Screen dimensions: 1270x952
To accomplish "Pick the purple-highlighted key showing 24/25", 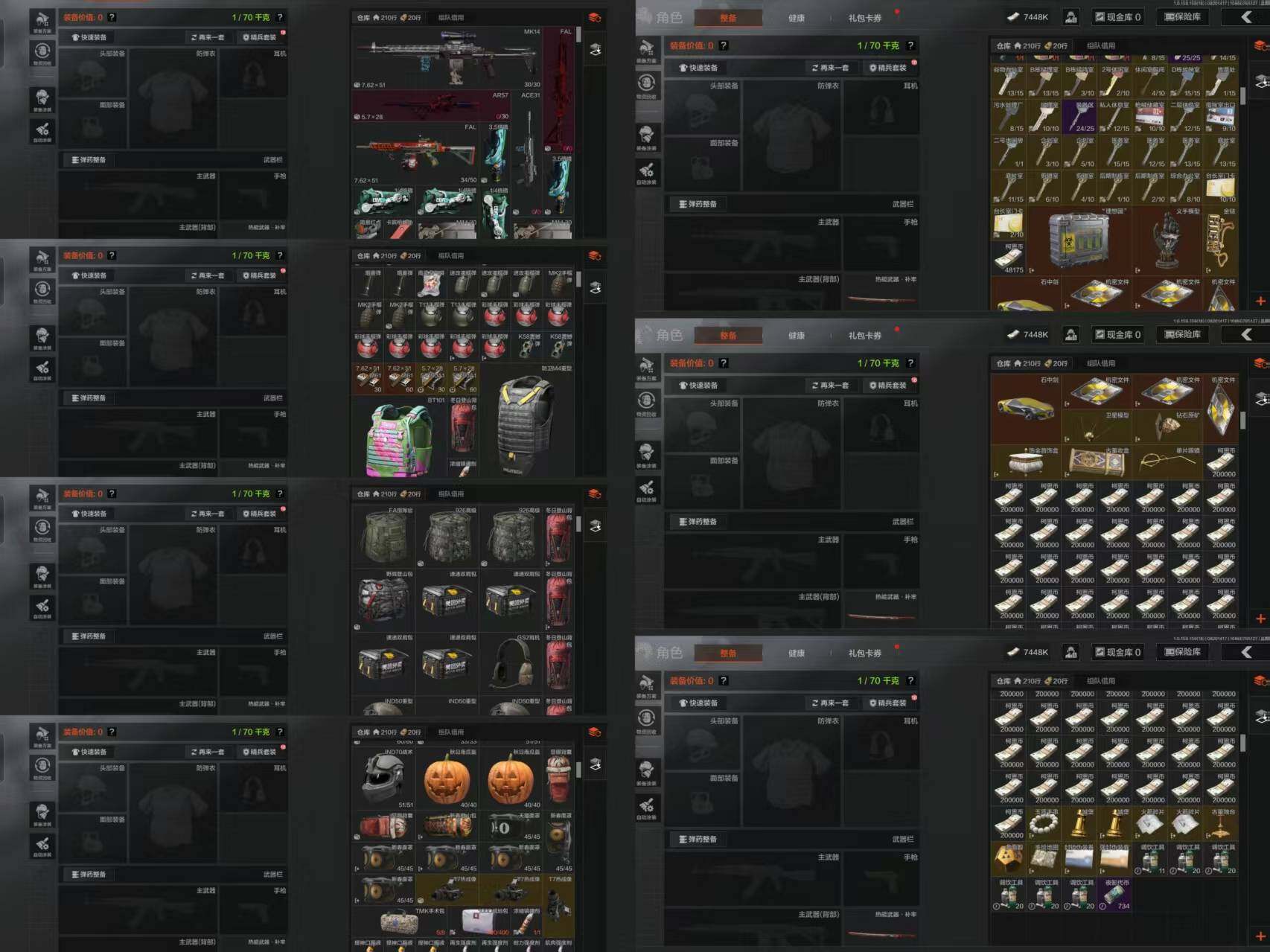I will [x=1078, y=116].
